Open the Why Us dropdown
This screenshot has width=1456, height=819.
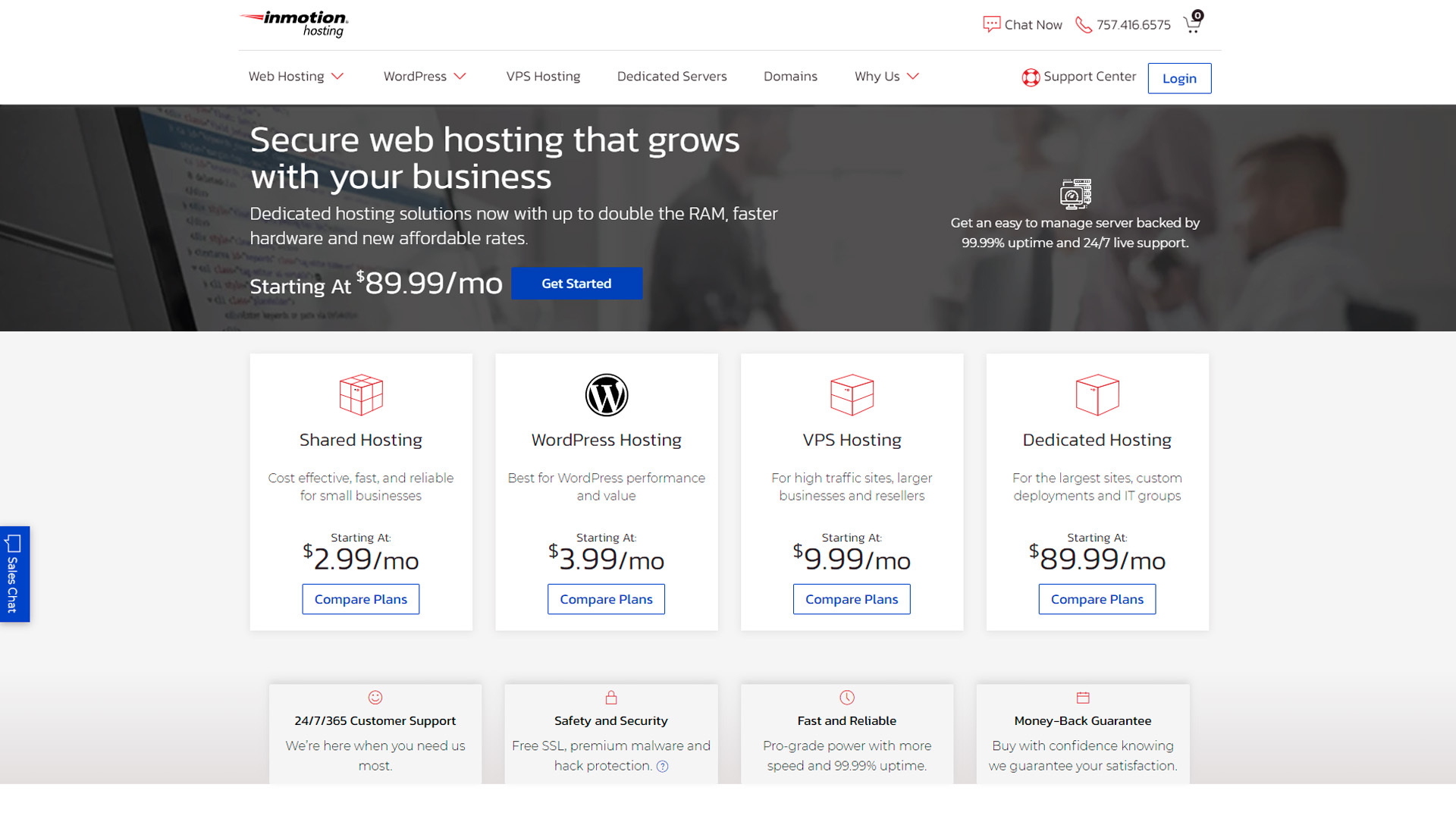(x=913, y=76)
